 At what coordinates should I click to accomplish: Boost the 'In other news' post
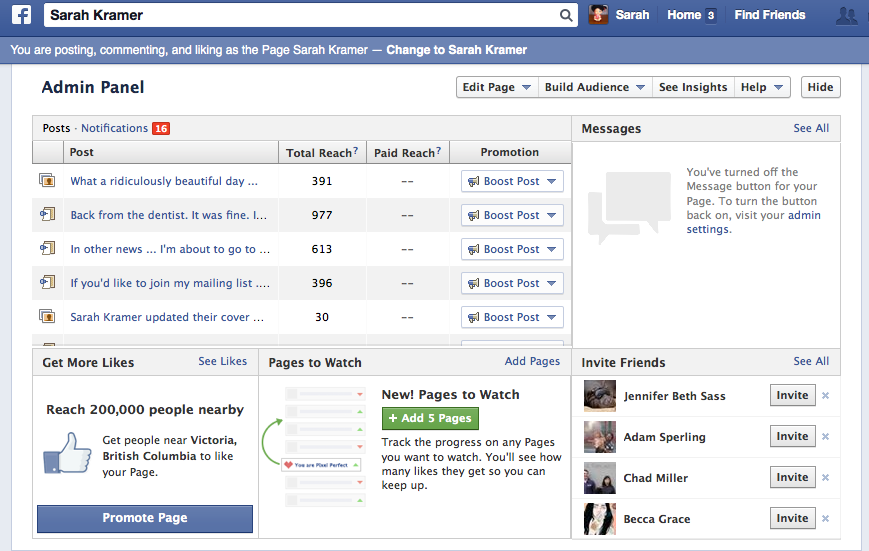point(512,249)
